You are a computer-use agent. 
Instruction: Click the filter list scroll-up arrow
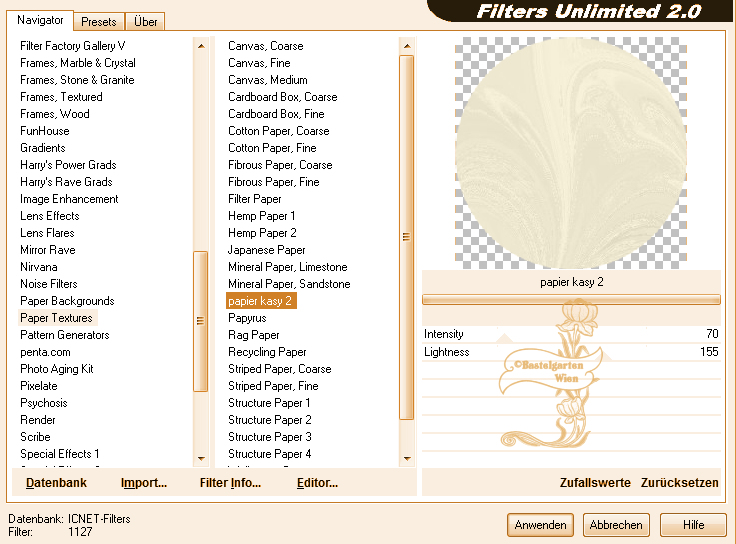pos(407,46)
